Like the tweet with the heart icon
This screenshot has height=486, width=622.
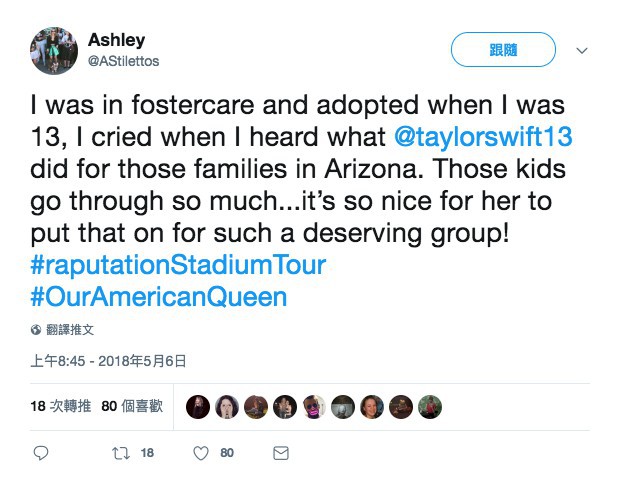(x=201, y=453)
